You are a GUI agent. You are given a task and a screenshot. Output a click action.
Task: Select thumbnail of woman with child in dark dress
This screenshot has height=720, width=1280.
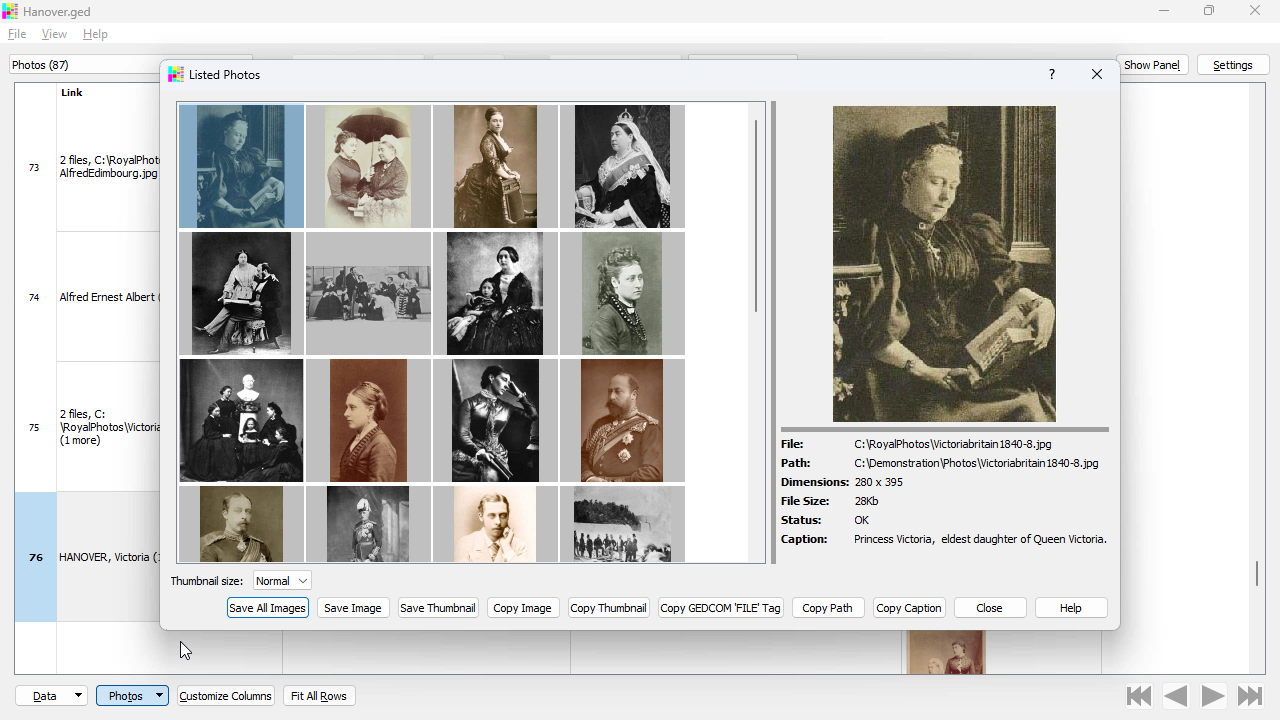point(495,293)
